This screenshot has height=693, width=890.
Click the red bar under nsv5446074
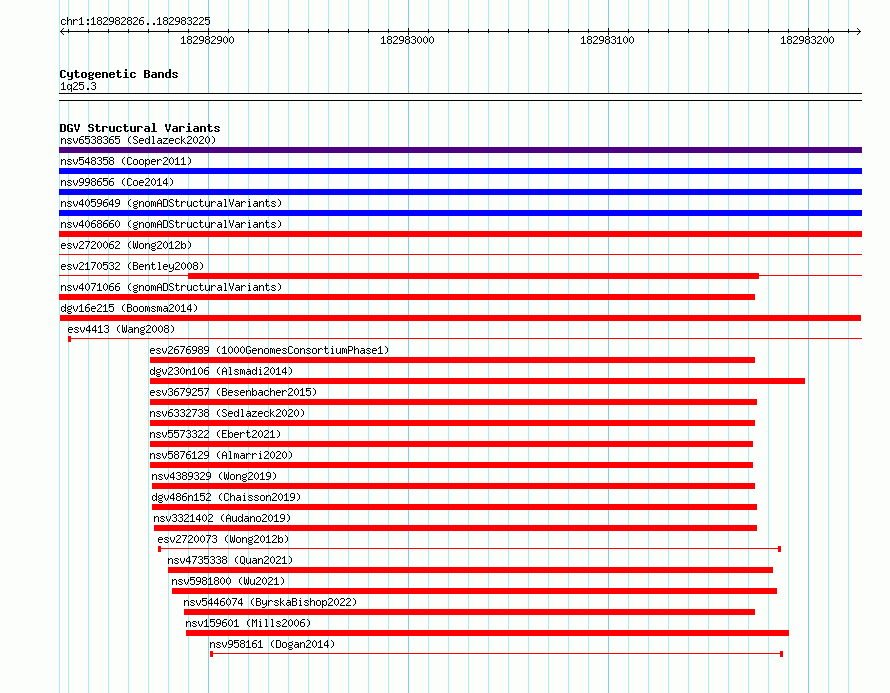point(469,612)
